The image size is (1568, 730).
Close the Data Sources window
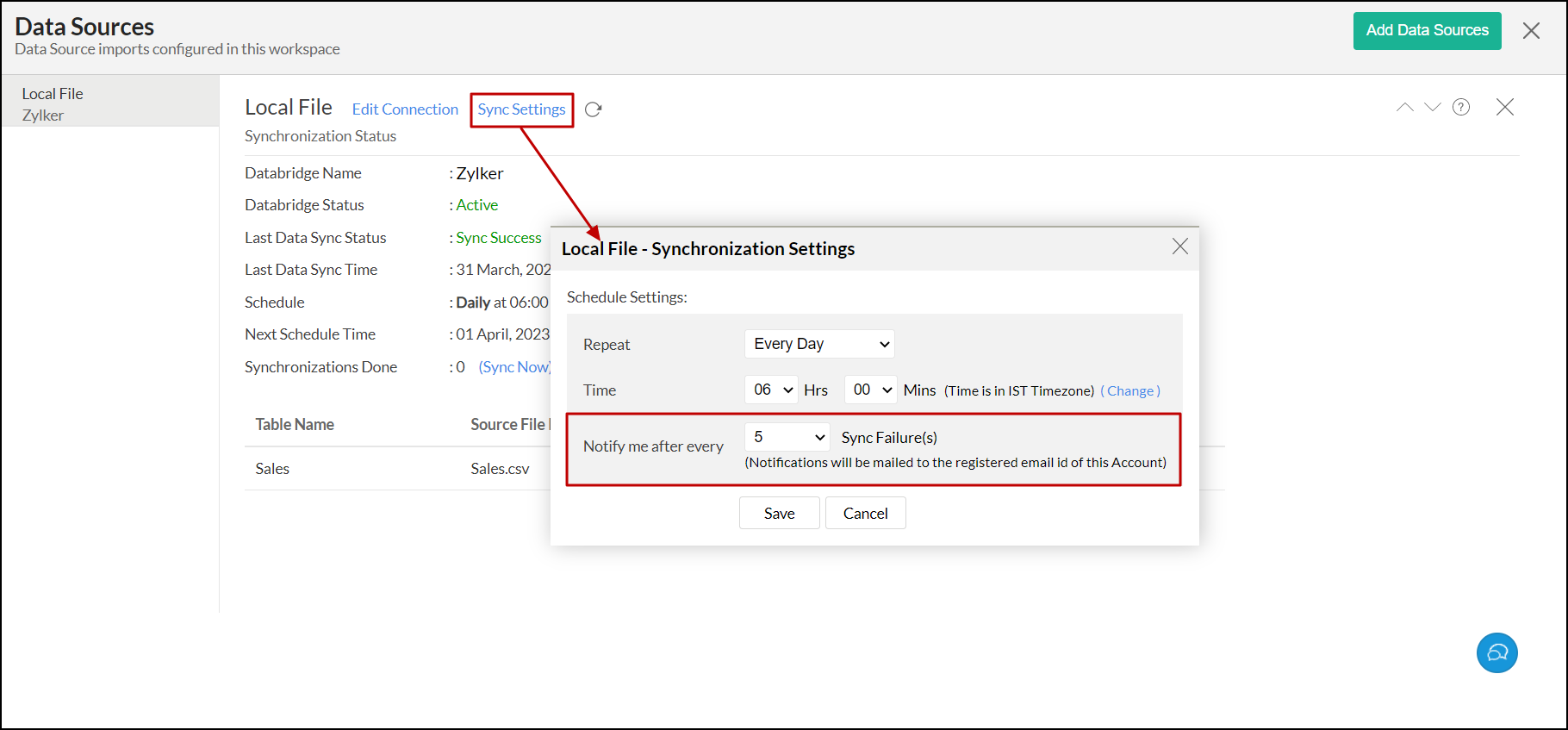coord(1530,31)
